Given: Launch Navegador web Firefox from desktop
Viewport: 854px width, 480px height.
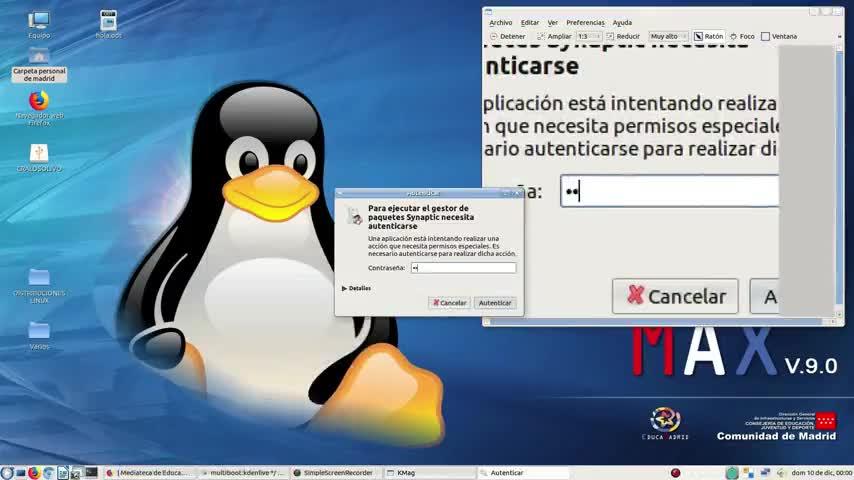Looking at the screenshot, I should [39, 108].
